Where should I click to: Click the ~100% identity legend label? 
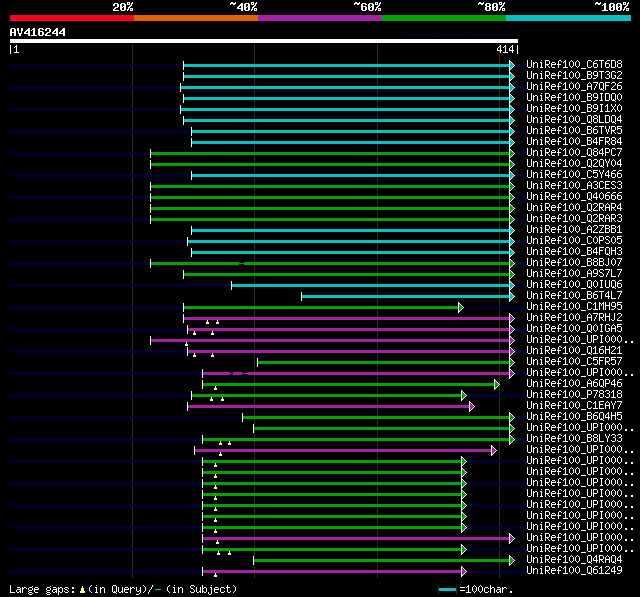[611, 7]
